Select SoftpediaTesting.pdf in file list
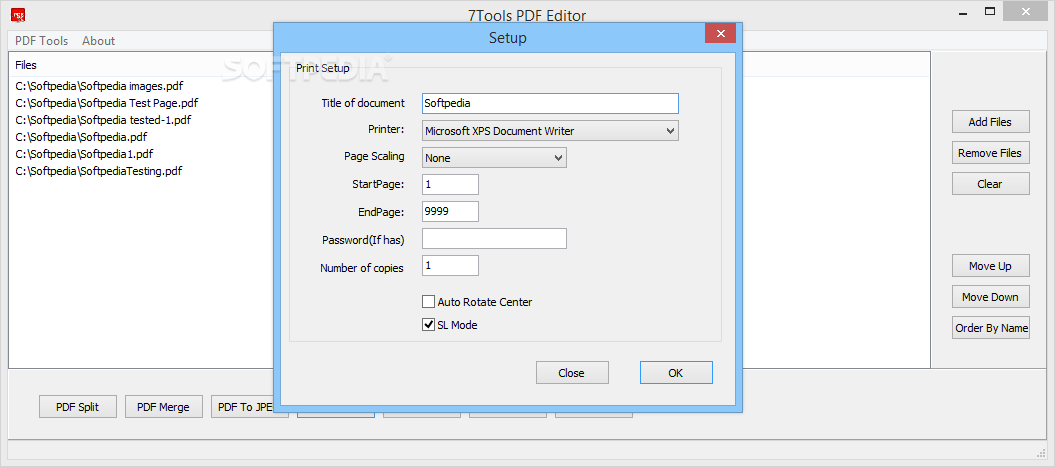This screenshot has height=467, width=1055. point(98,171)
